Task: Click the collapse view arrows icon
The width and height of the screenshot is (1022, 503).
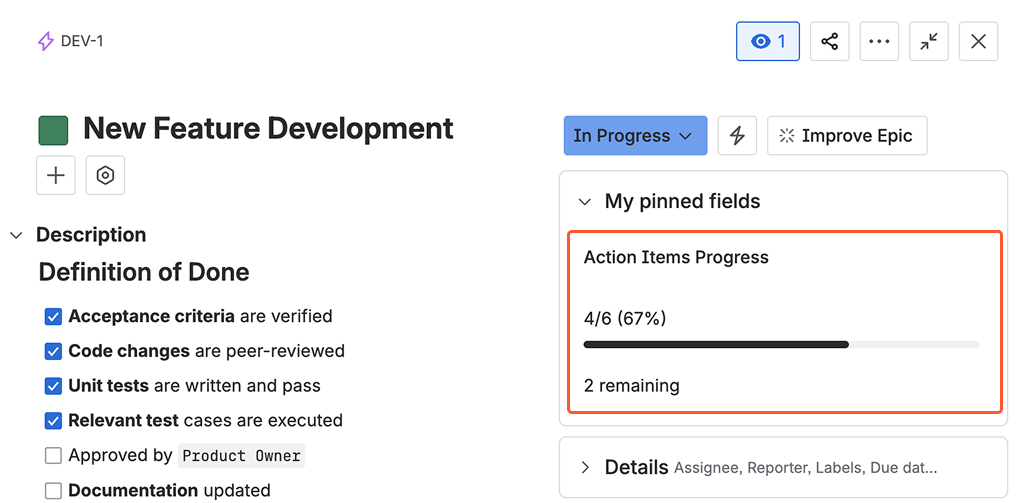Action: click(929, 42)
